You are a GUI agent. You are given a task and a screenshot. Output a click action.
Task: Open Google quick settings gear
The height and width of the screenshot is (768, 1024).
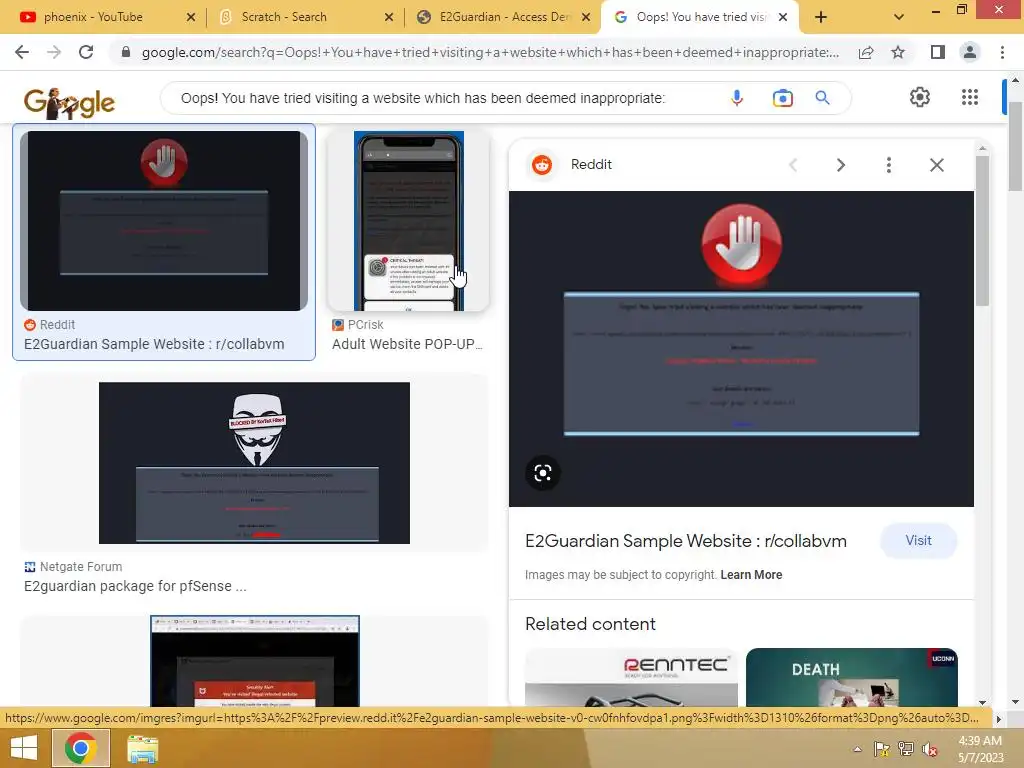(920, 97)
